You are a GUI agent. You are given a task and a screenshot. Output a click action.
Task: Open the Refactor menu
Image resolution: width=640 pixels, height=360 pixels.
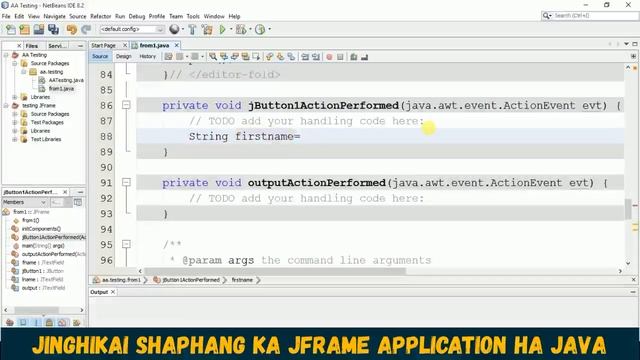(100, 16)
